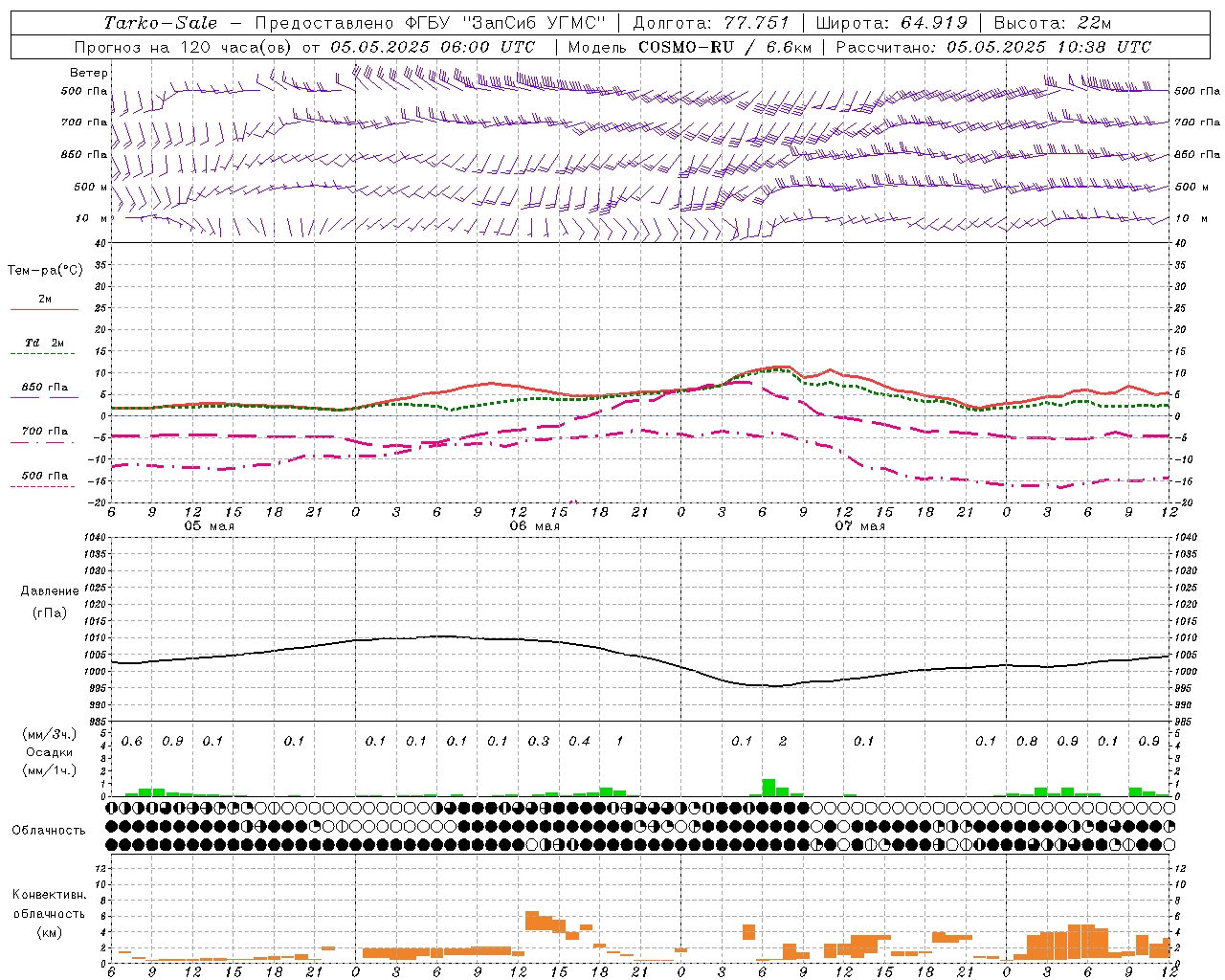Click the 850 гПа temperature legend label
This screenshot has width=1225, height=980.
click(x=45, y=388)
